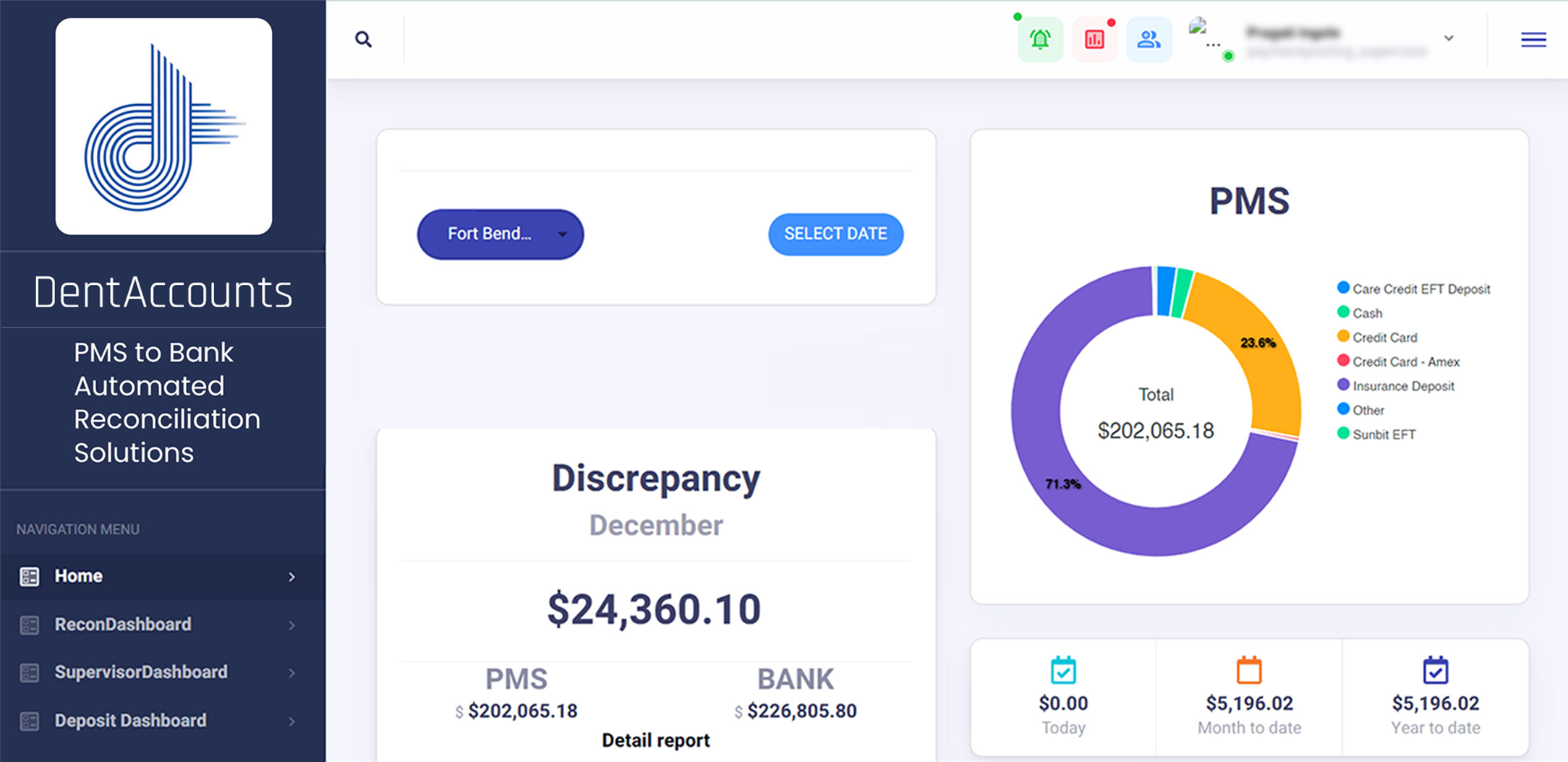This screenshot has height=762, width=1568.
Task: Open the Detail report link
Action: tap(655, 740)
